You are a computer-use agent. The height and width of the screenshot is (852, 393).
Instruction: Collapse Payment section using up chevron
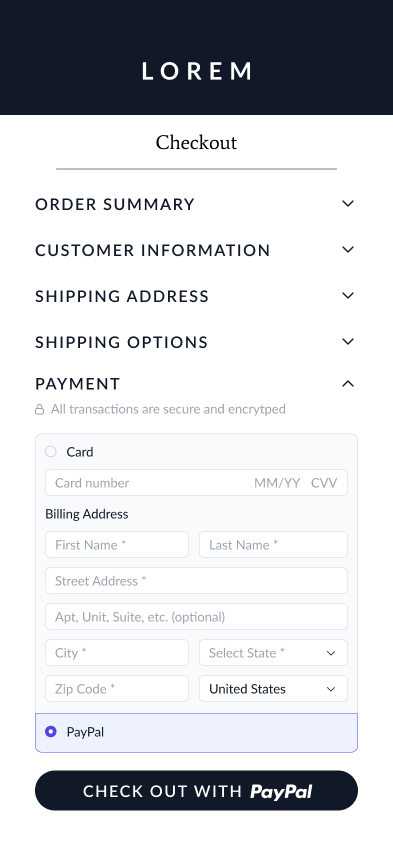pos(348,384)
